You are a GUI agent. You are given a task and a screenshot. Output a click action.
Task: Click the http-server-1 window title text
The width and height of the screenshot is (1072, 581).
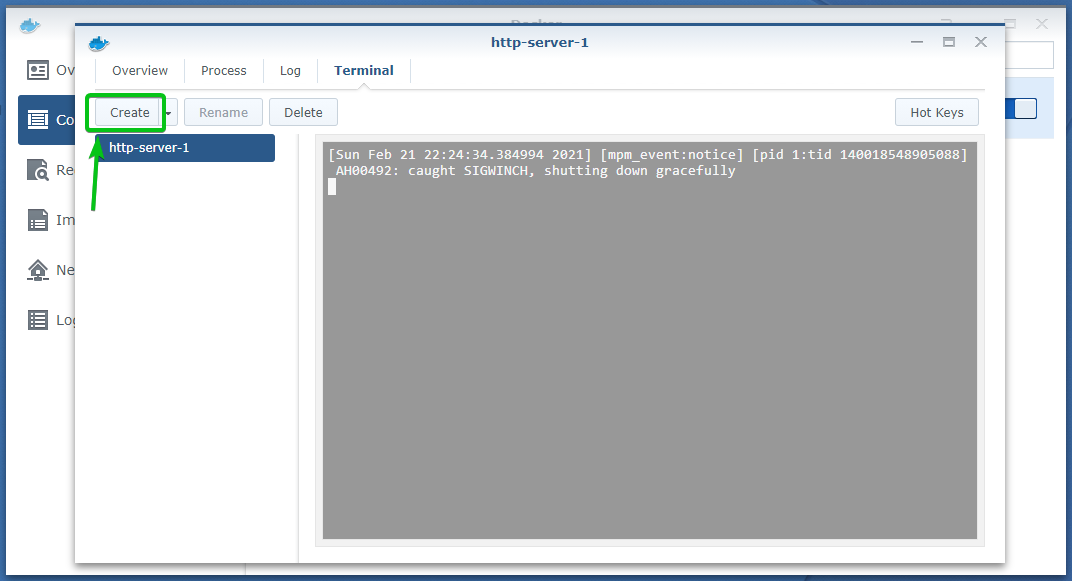[539, 42]
